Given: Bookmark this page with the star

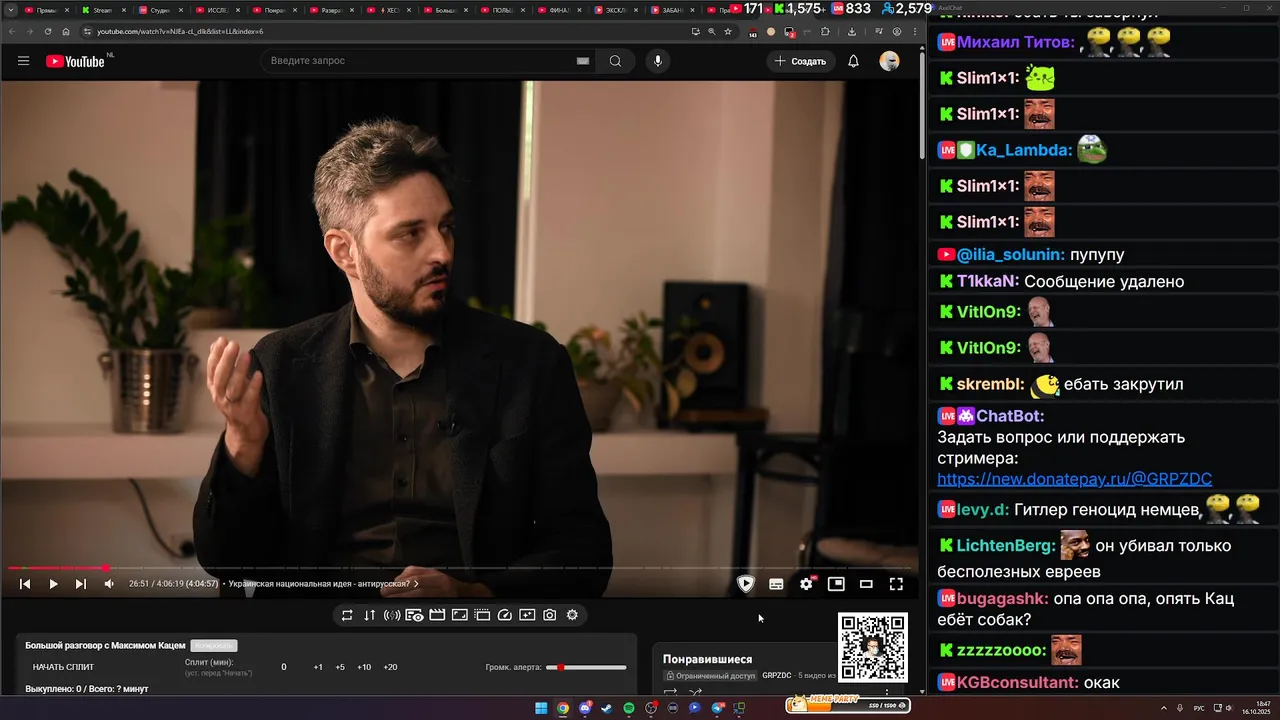Looking at the screenshot, I should [x=727, y=31].
